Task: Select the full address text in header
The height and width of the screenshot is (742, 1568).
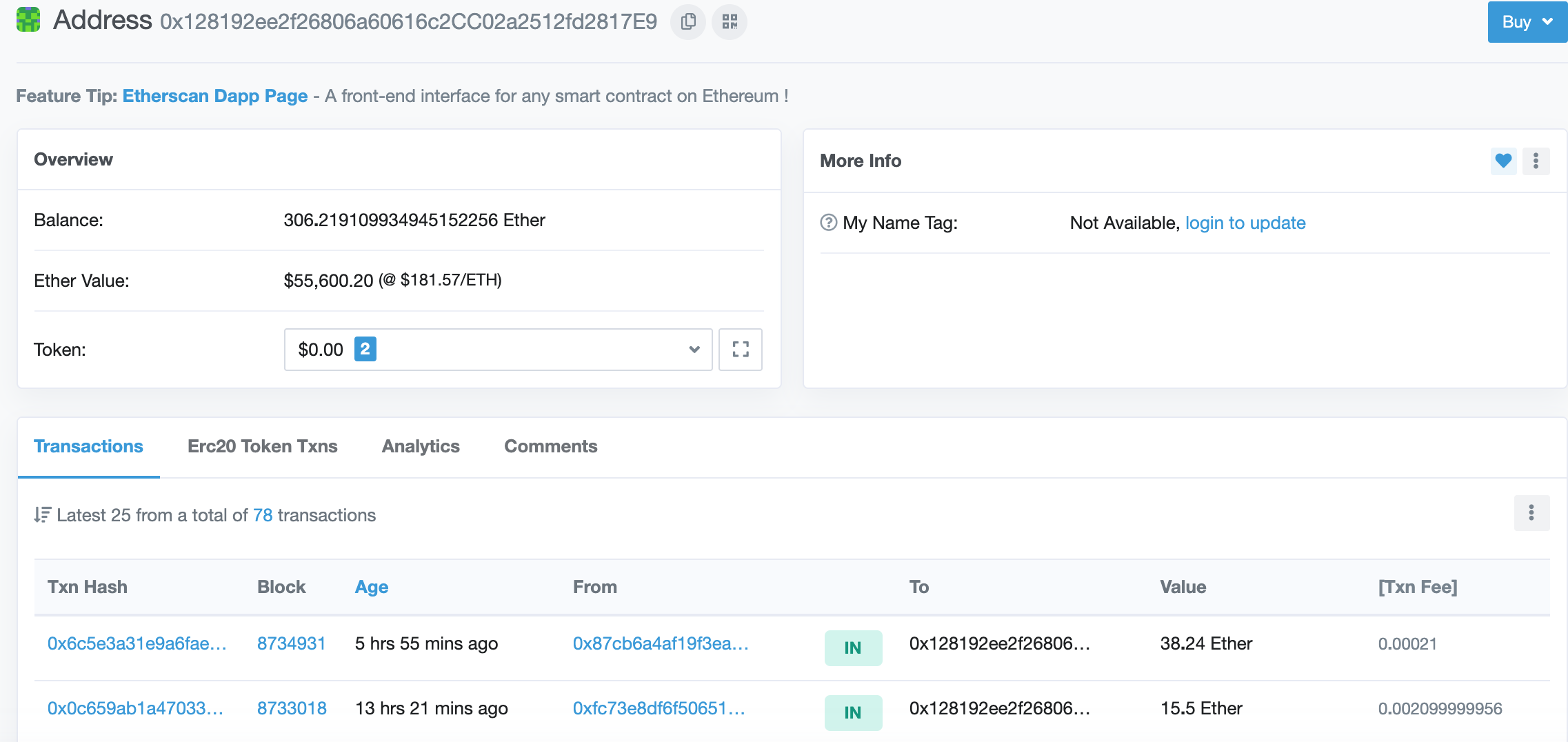Action: (x=409, y=22)
